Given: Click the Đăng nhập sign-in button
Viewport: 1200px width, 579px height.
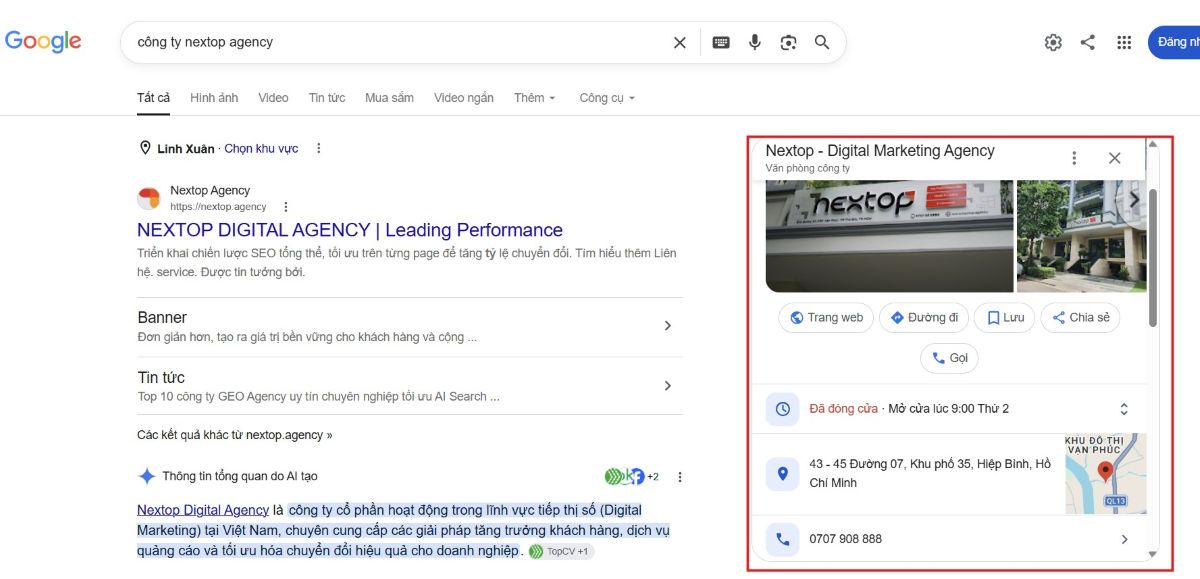Looking at the screenshot, I should pyautogui.click(x=1174, y=42).
